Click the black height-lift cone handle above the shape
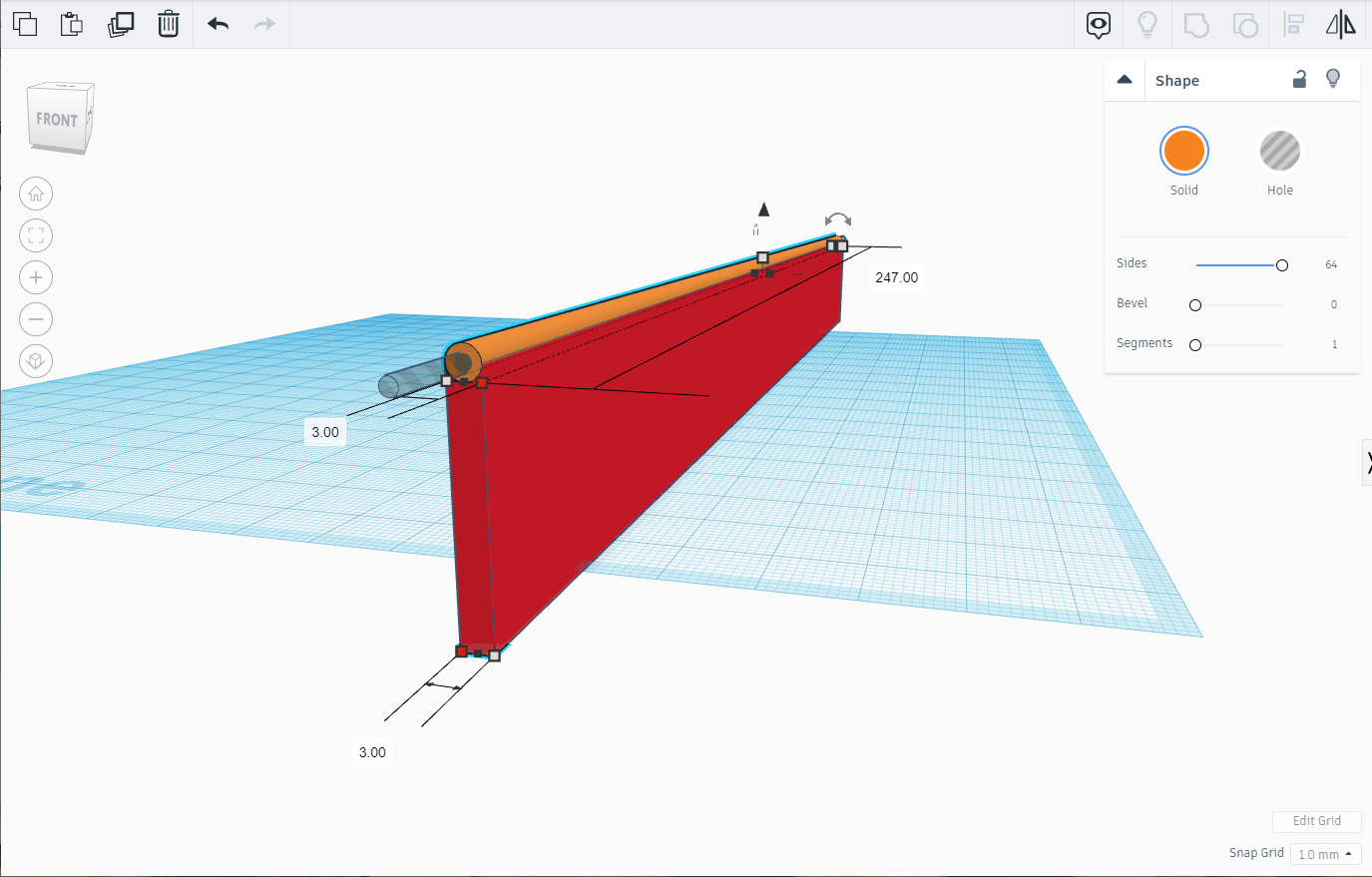The height and width of the screenshot is (877, 1372). 763,210
